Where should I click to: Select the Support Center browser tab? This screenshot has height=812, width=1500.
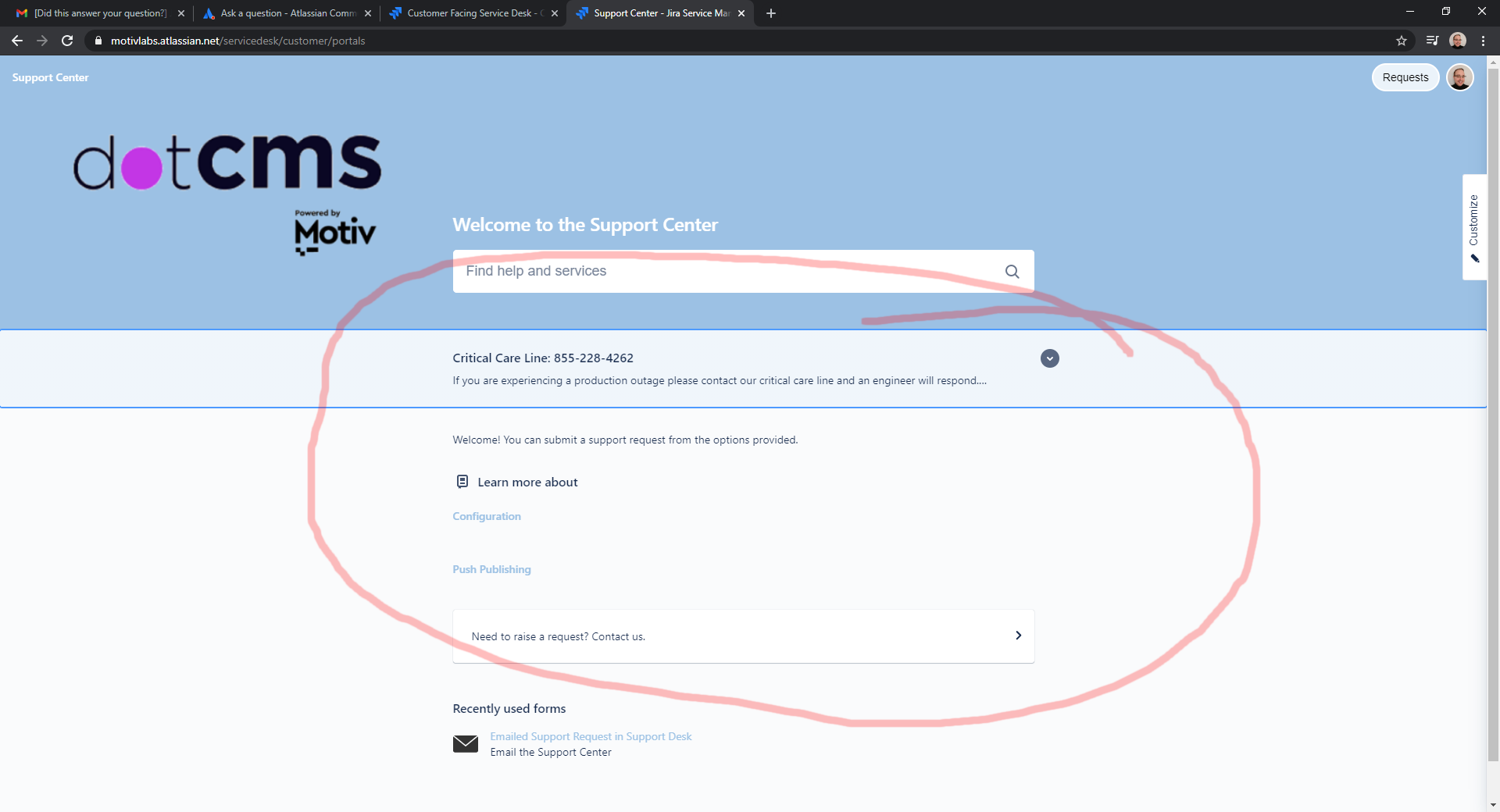click(659, 13)
